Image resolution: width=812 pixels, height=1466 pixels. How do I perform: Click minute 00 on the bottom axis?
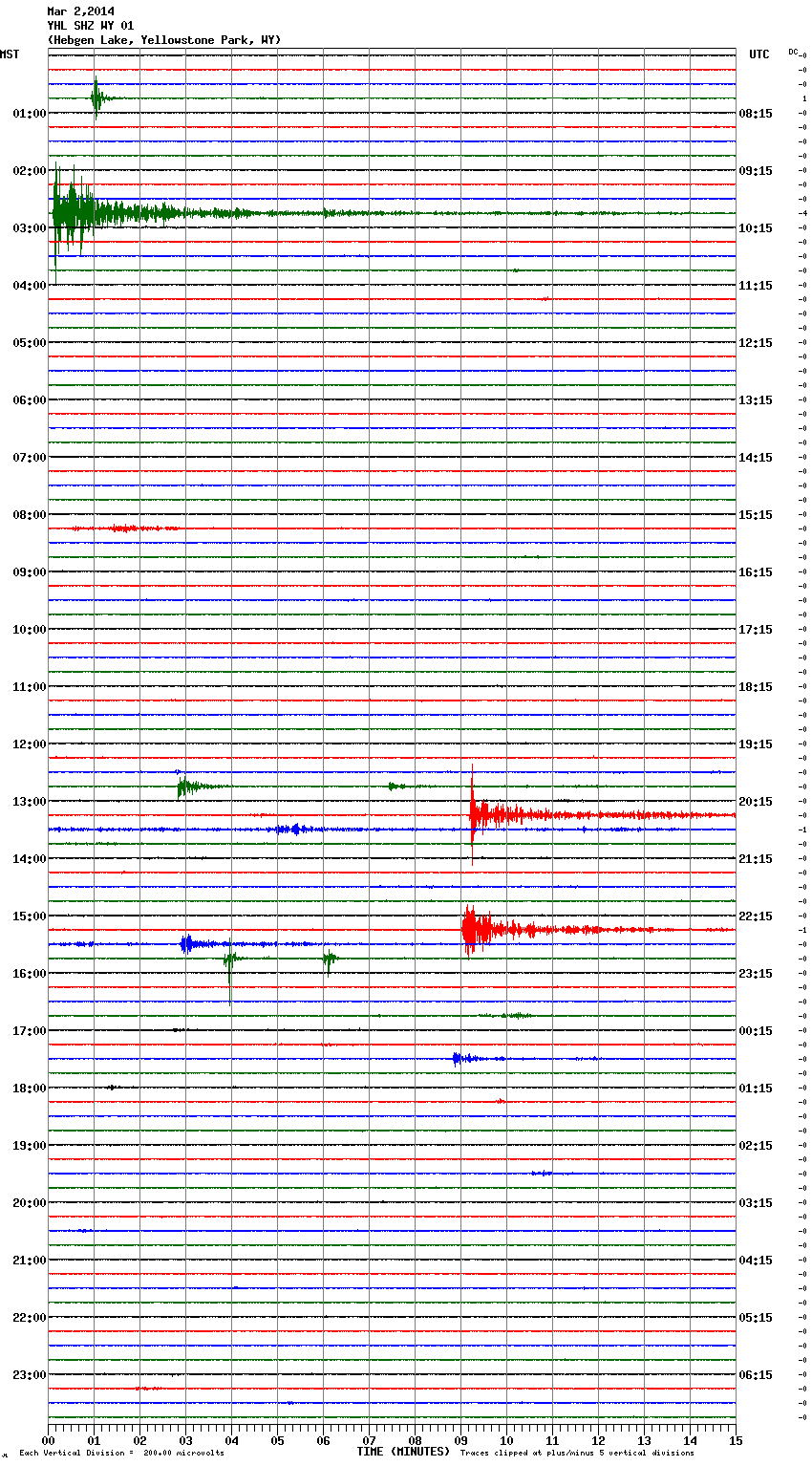[48, 1440]
